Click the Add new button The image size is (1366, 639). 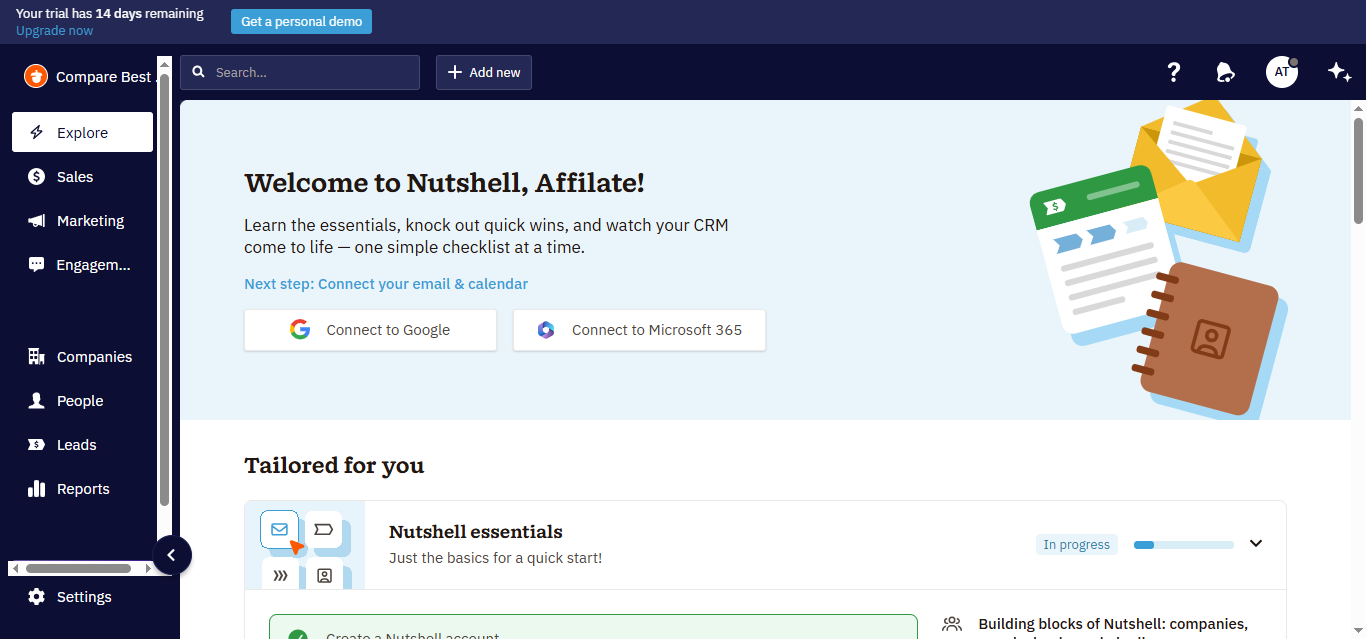(484, 72)
